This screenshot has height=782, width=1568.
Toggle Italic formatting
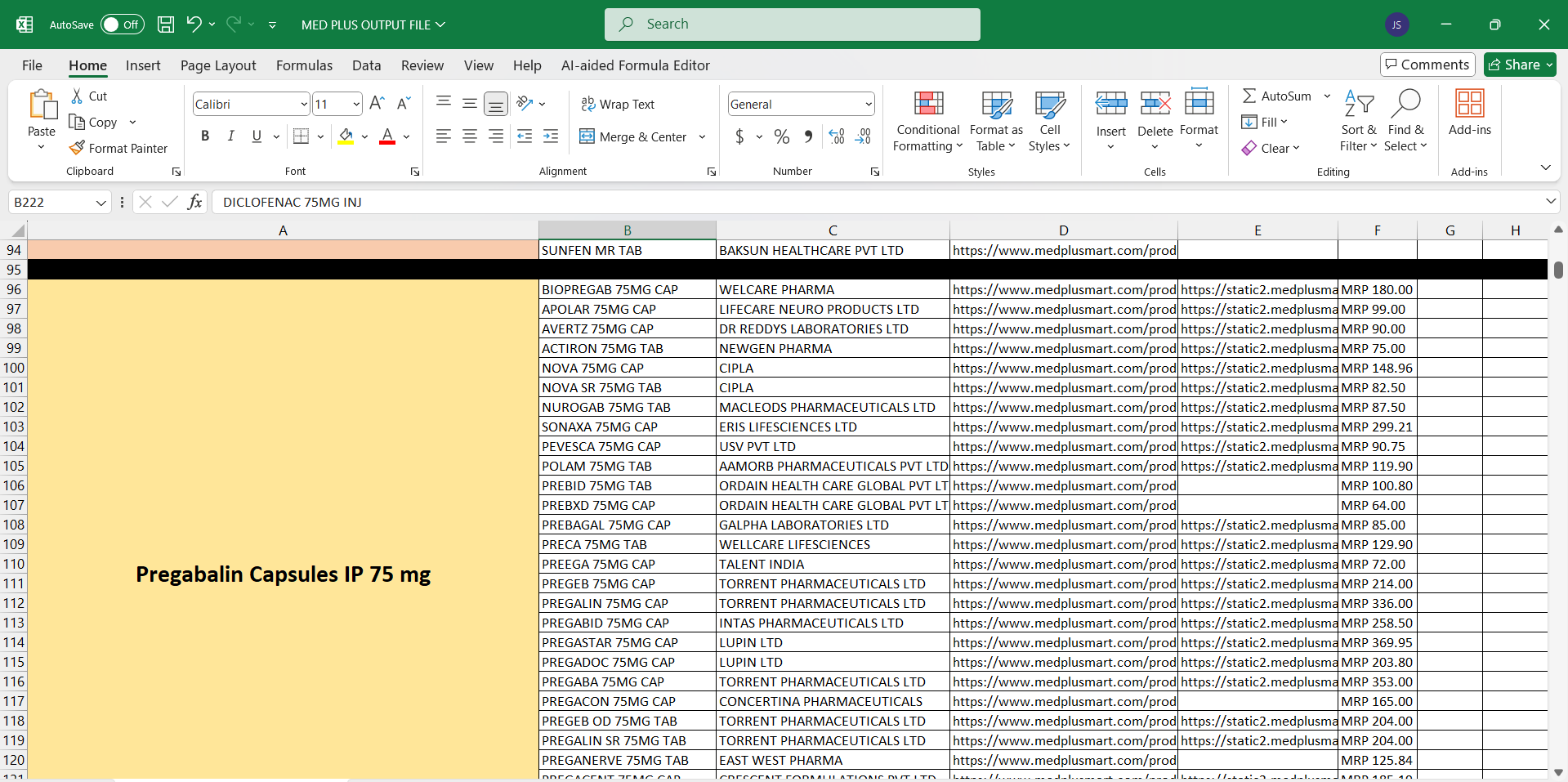coord(231,136)
